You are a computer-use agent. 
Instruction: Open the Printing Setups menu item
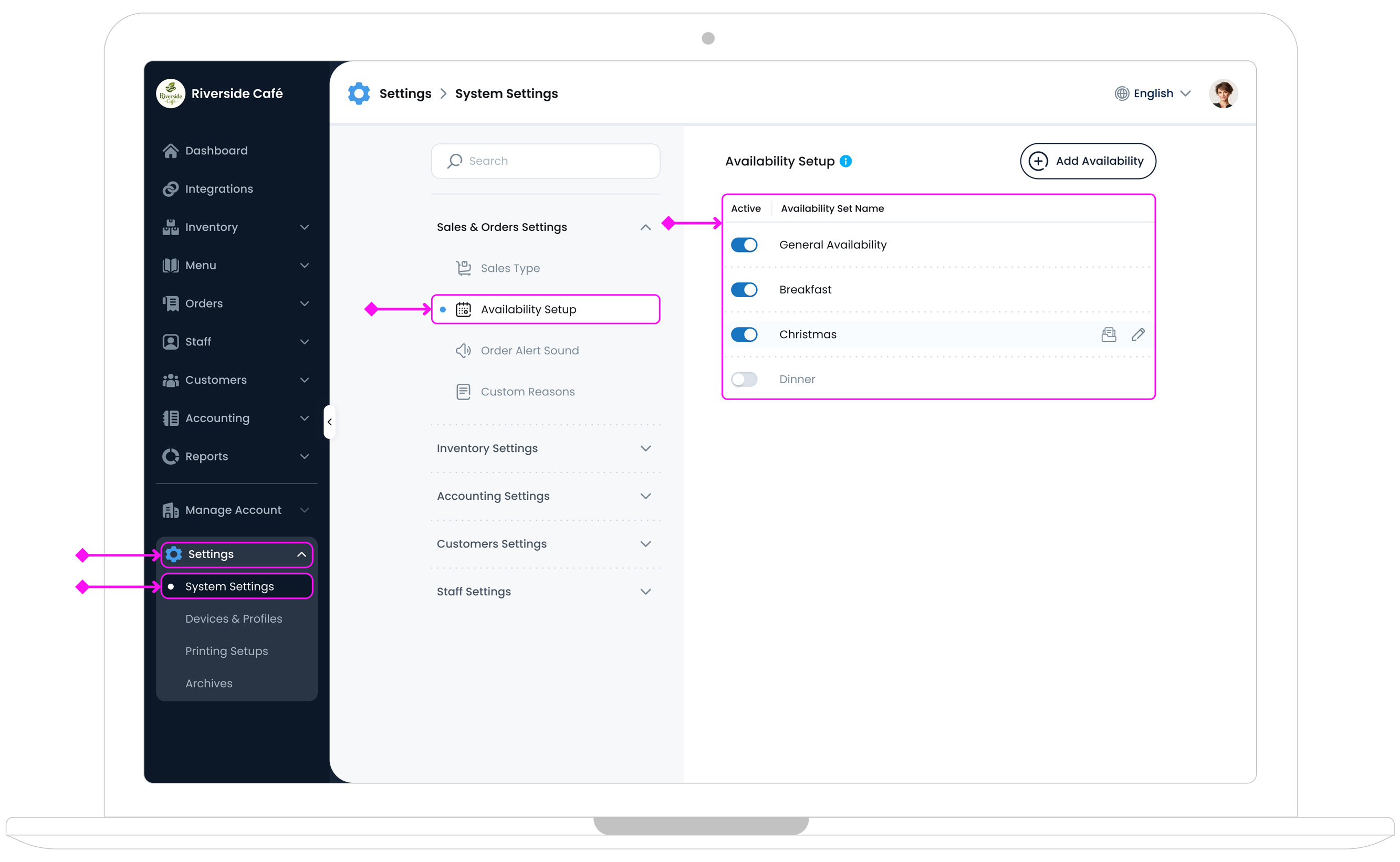pyautogui.click(x=226, y=650)
